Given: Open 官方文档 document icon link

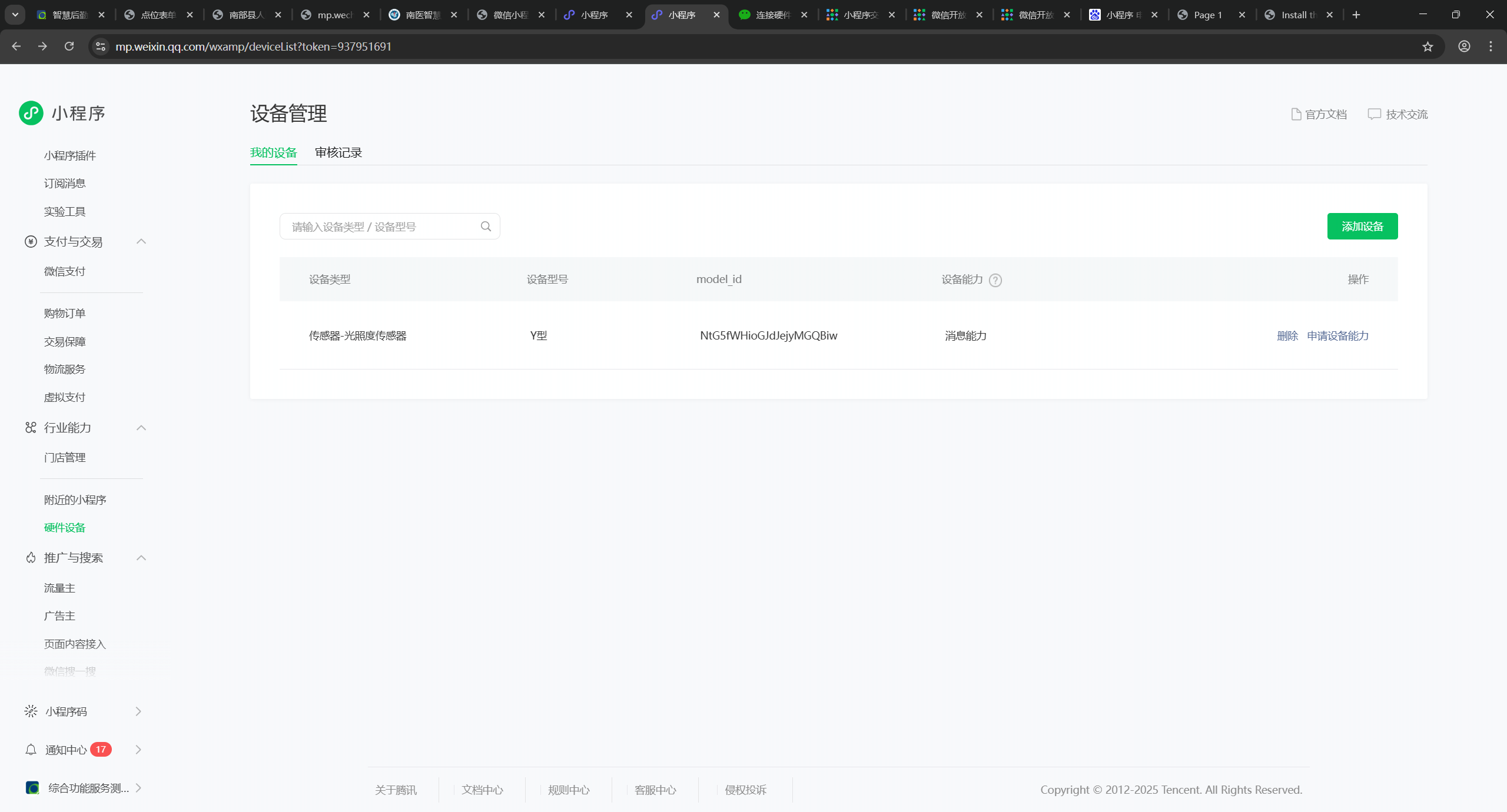Looking at the screenshot, I should tap(1296, 114).
